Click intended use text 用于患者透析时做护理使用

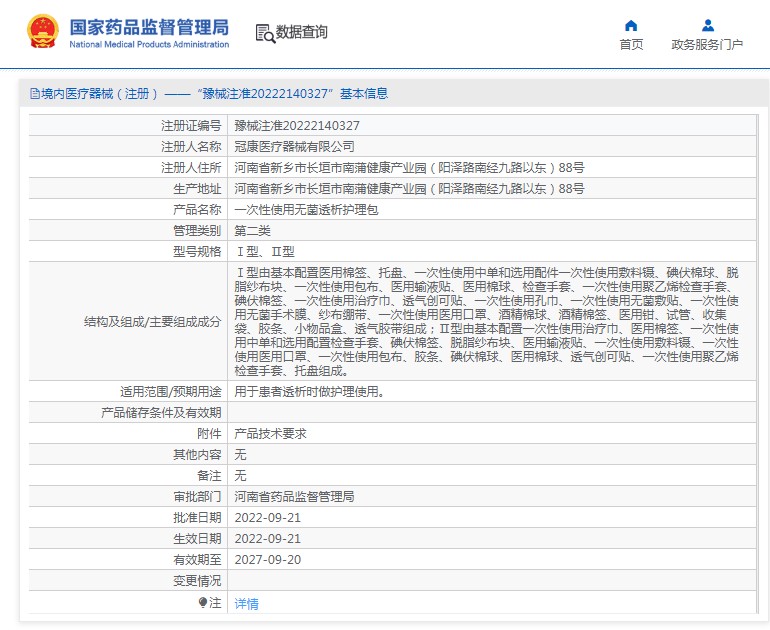309,392
